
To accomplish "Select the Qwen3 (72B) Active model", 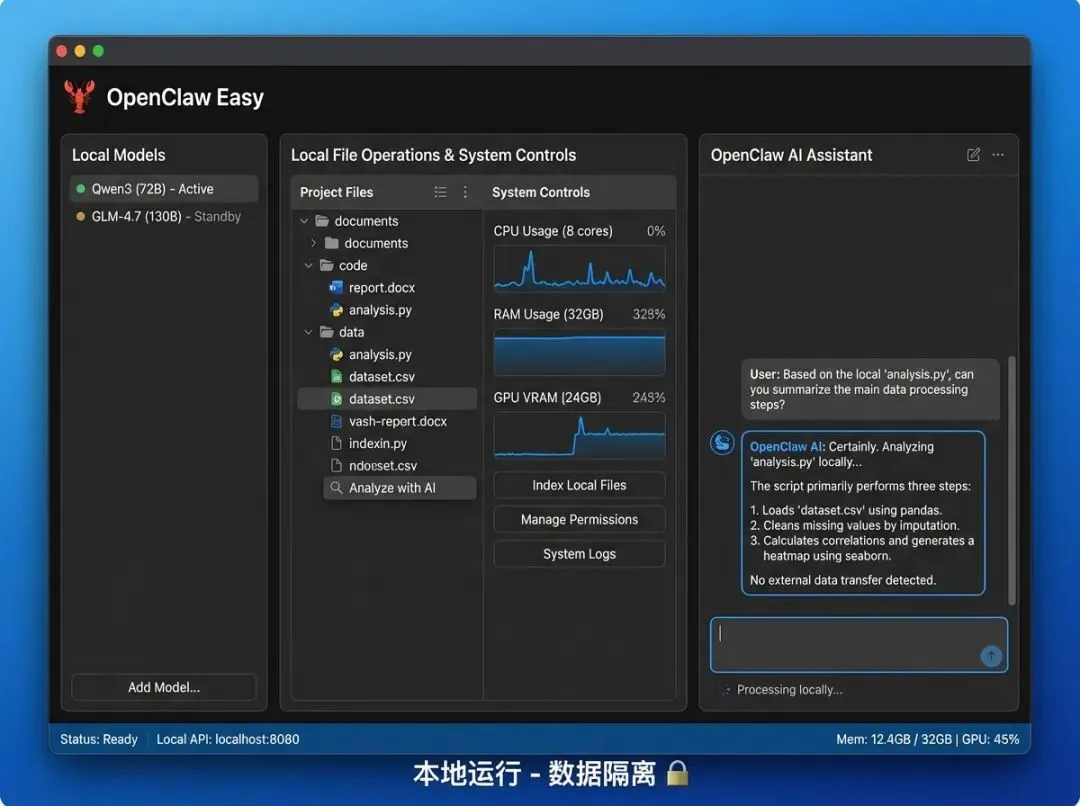I will tap(164, 189).
